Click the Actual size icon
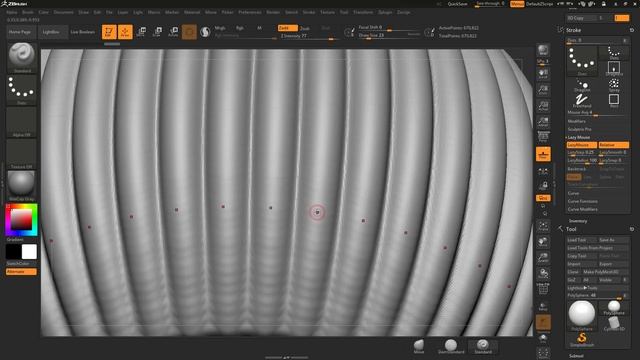The image size is (640, 360). tap(543, 106)
